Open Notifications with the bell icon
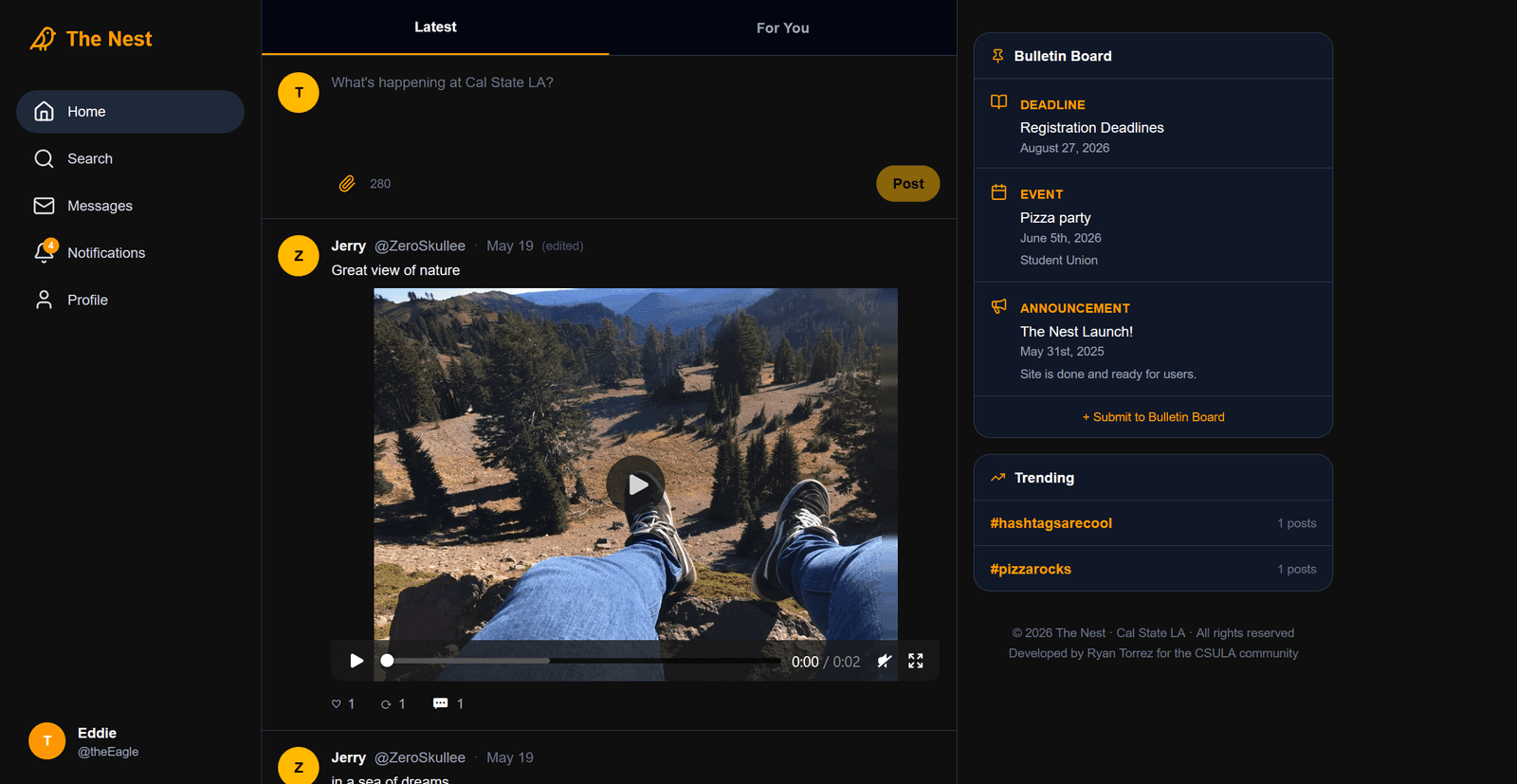The height and width of the screenshot is (784, 1517). [x=130, y=253]
